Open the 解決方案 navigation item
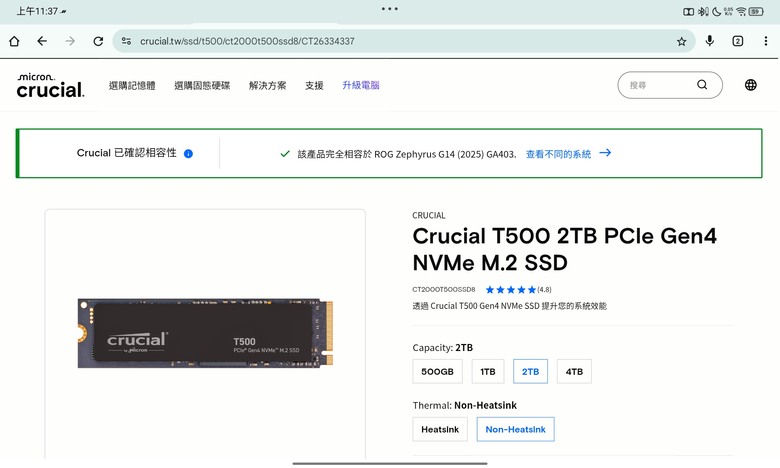The image size is (780, 468). coord(268,86)
